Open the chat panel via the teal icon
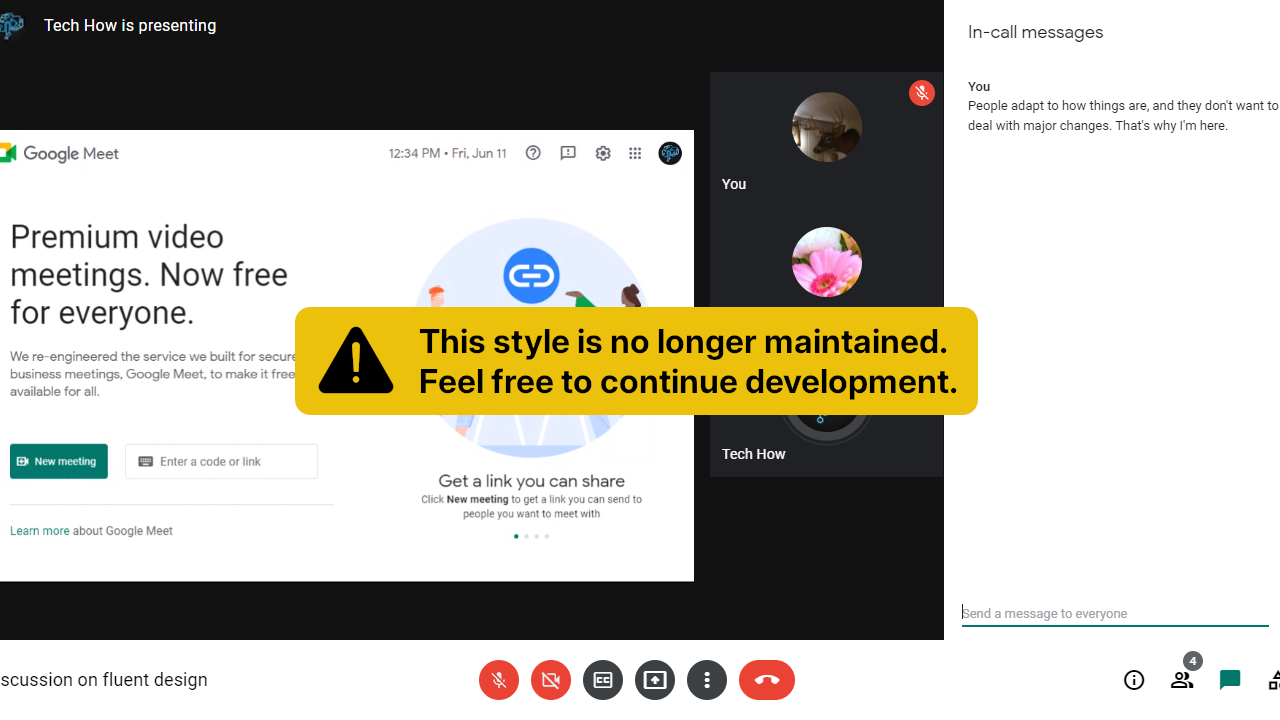This screenshot has width=1280, height=720. pyautogui.click(x=1229, y=680)
